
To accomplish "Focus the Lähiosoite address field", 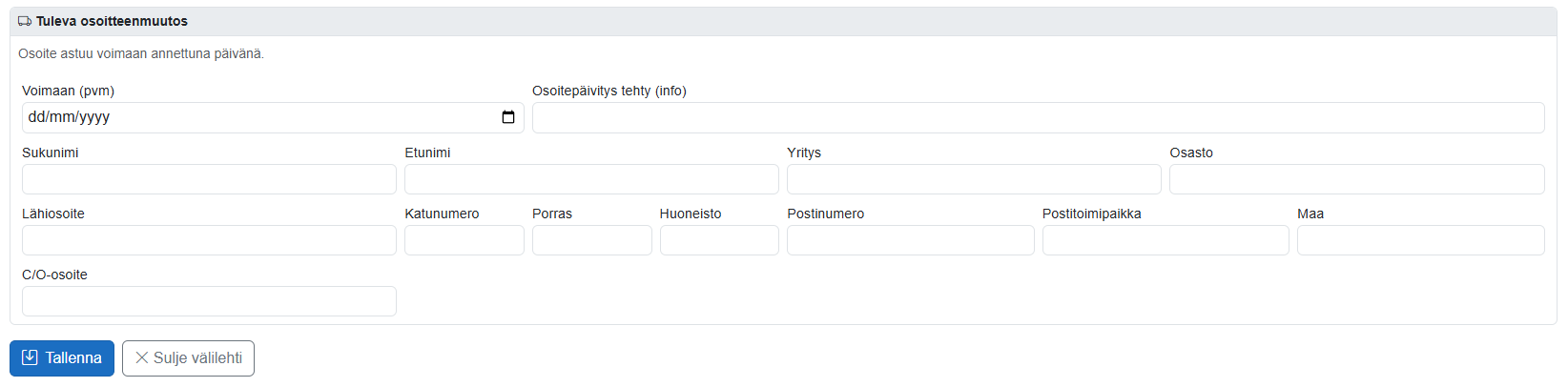I will [209, 240].
